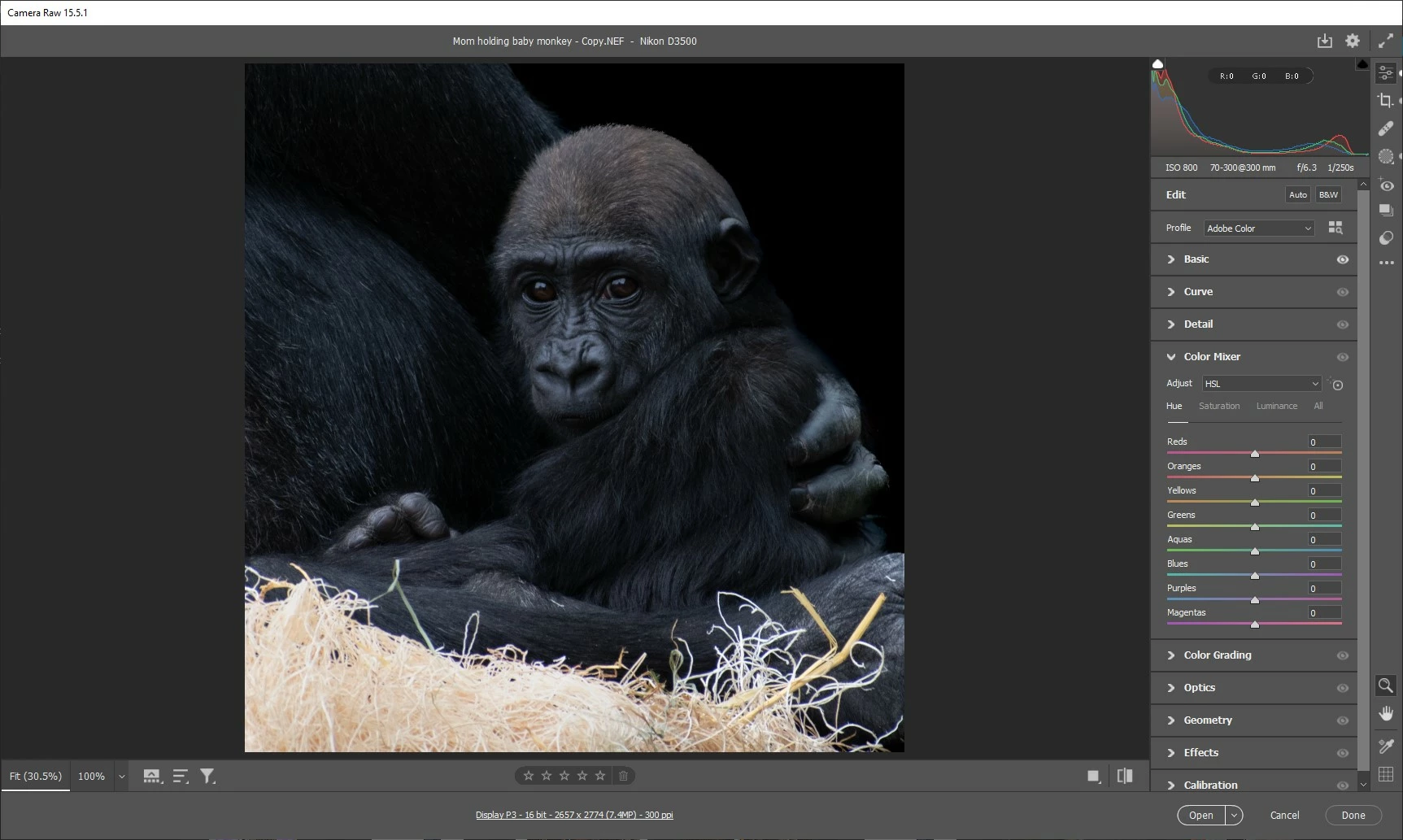The width and height of the screenshot is (1403, 840).
Task: Open the Adjust HSL dropdown
Action: pyautogui.click(x=1261, y=384)
